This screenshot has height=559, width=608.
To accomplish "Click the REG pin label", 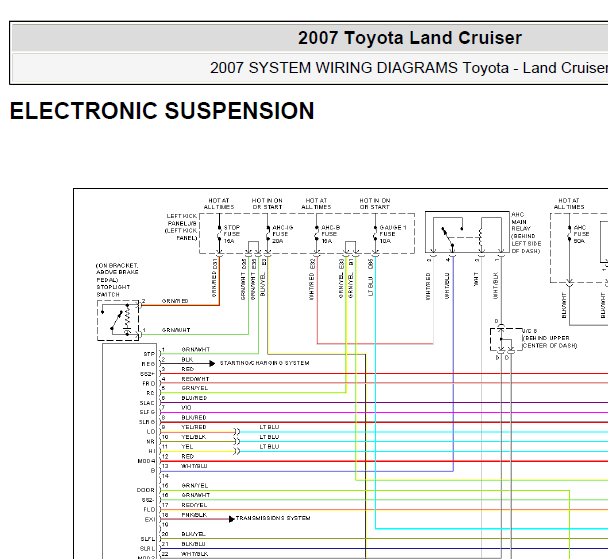I will tap(148, 364).
